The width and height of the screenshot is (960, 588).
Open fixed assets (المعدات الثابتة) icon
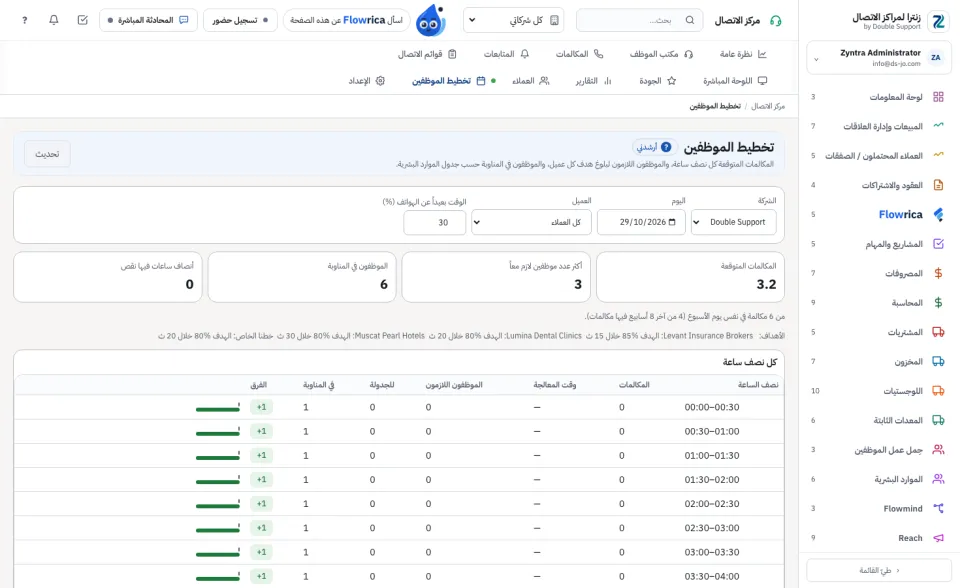tap(938, 420)
